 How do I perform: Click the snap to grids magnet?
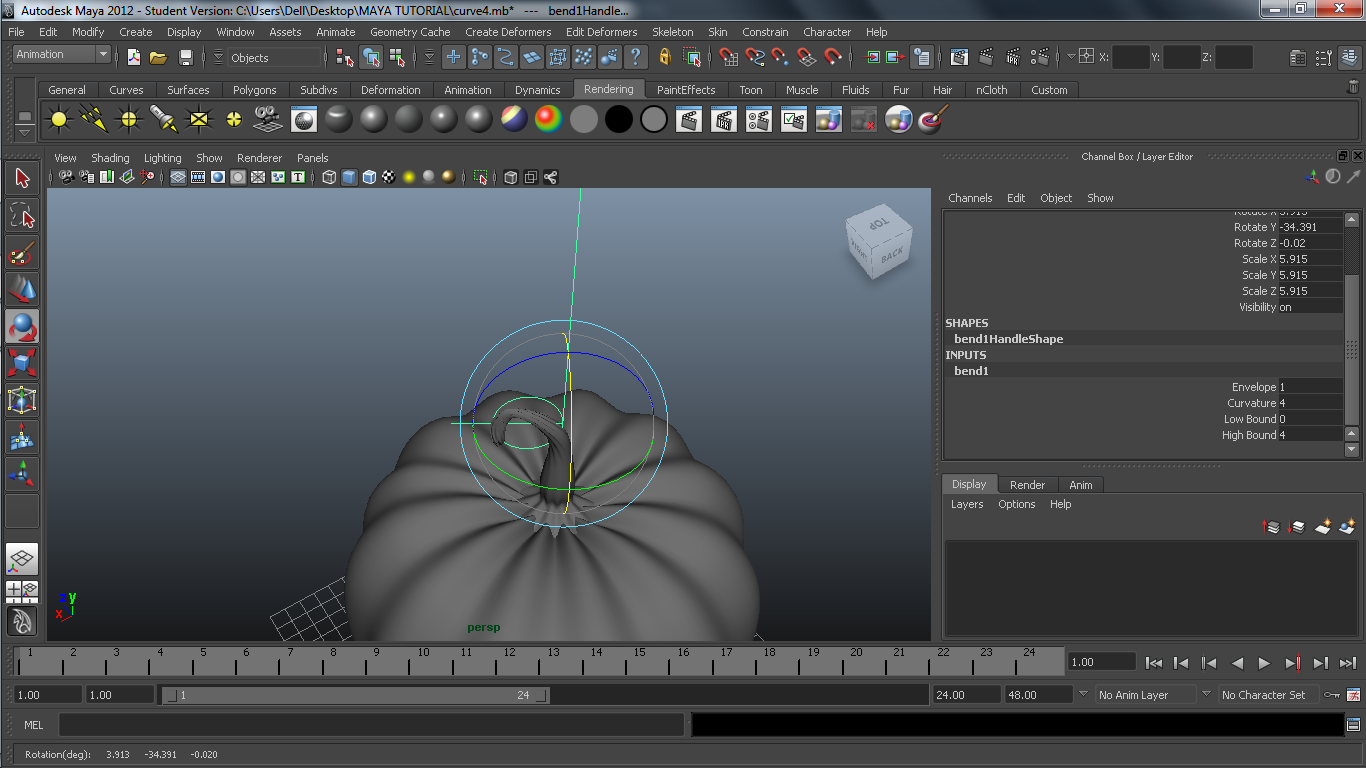(729, 57)
